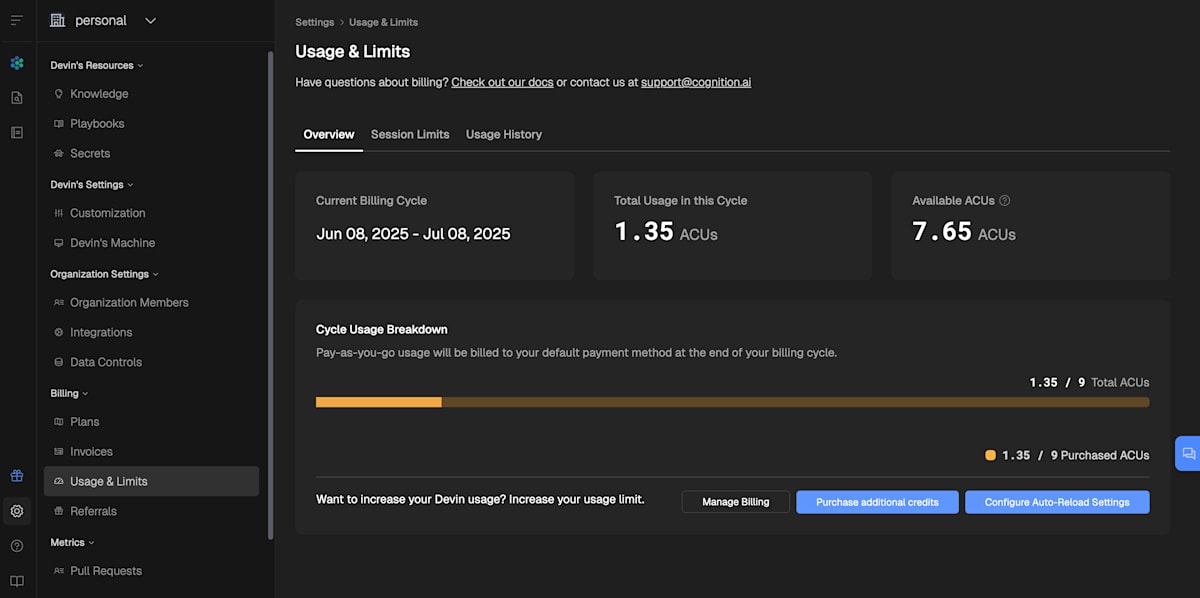Open the settings gear icon
Screen dimensions: 1200x598
tap(17, 511)
